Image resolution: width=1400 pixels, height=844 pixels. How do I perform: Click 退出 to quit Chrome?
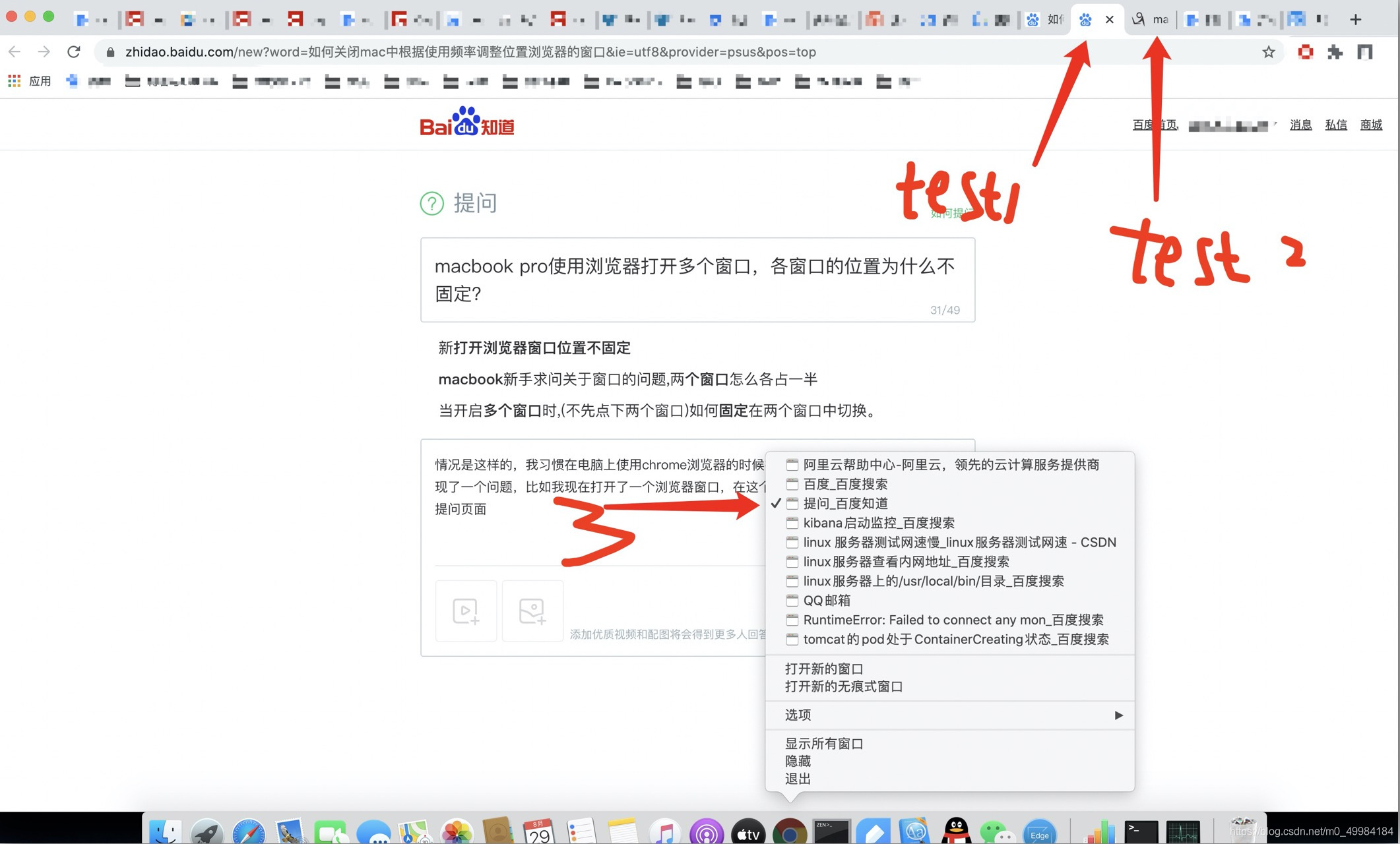798,779
